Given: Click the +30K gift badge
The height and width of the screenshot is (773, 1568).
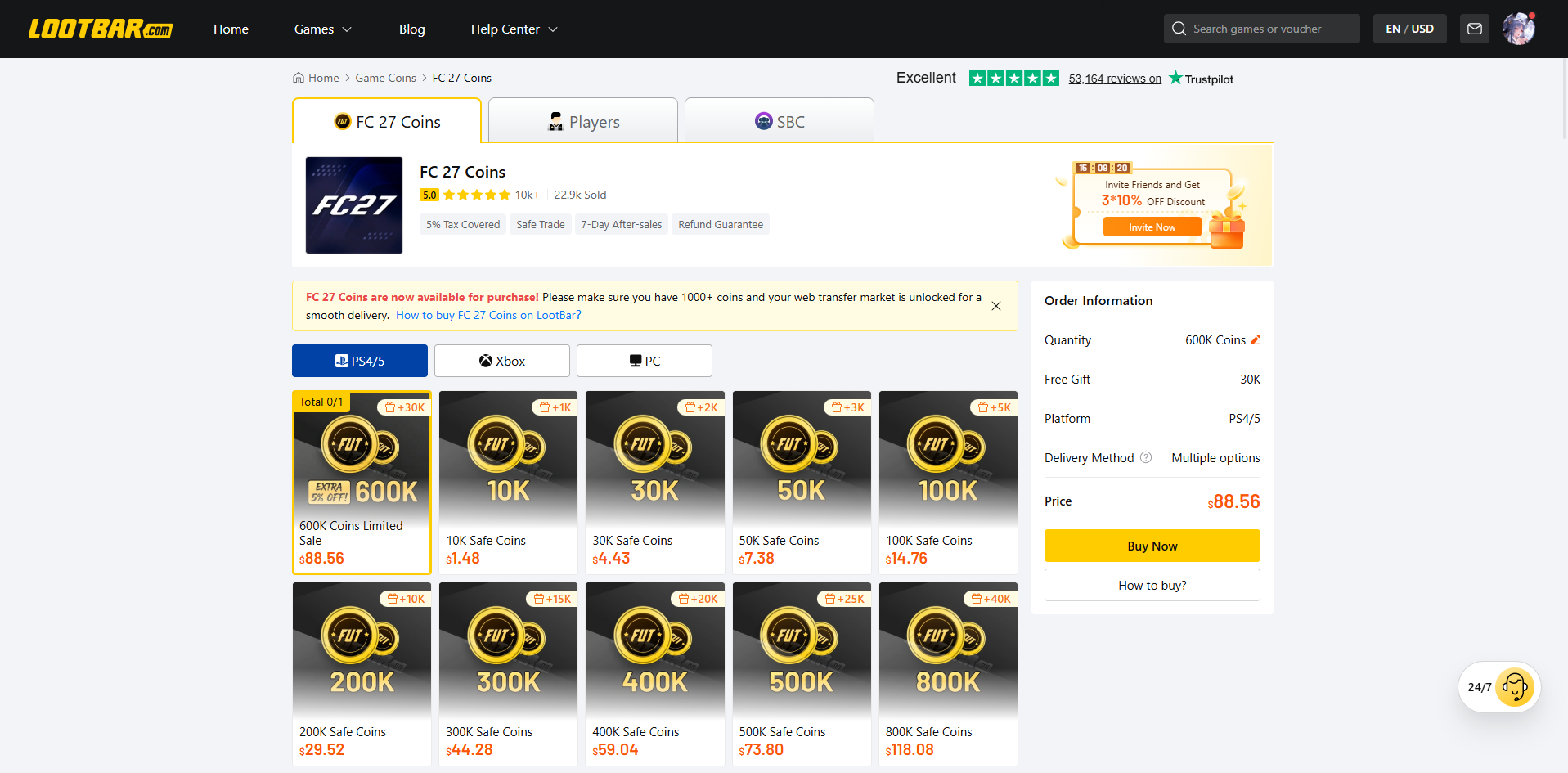Looking at the screenshot, I should point(405,407).
